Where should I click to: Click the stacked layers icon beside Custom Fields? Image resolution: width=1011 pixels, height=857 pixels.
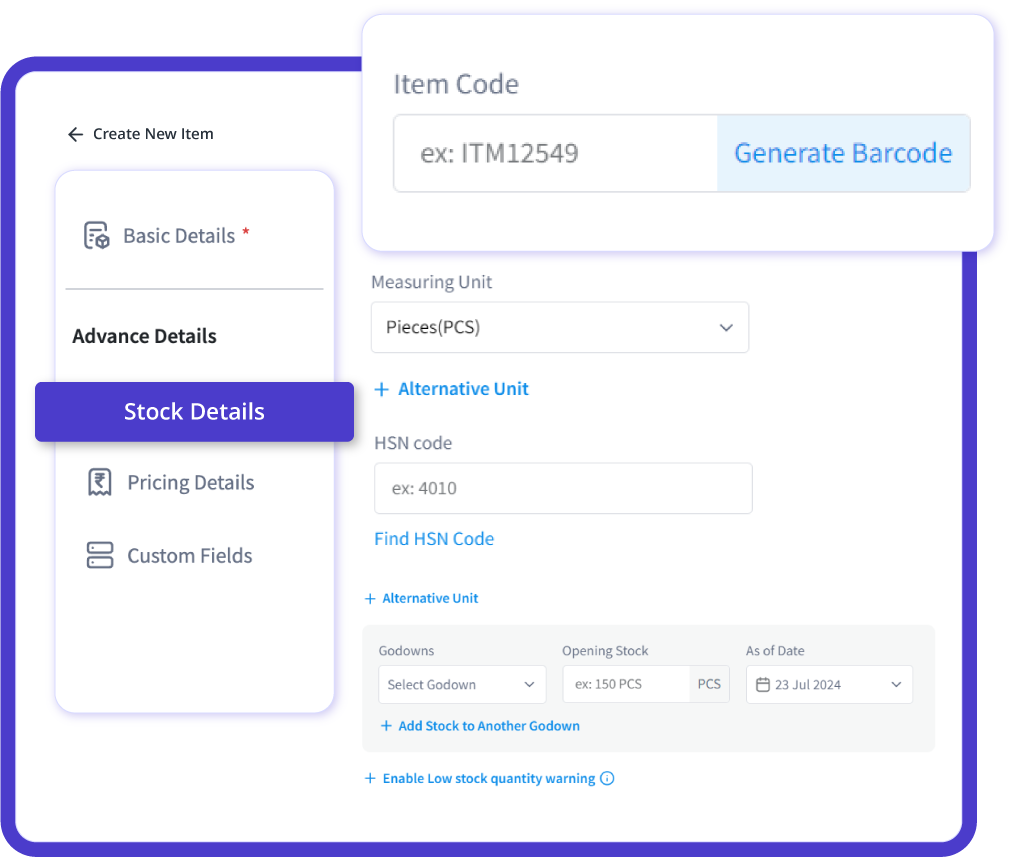click(98, 555)
